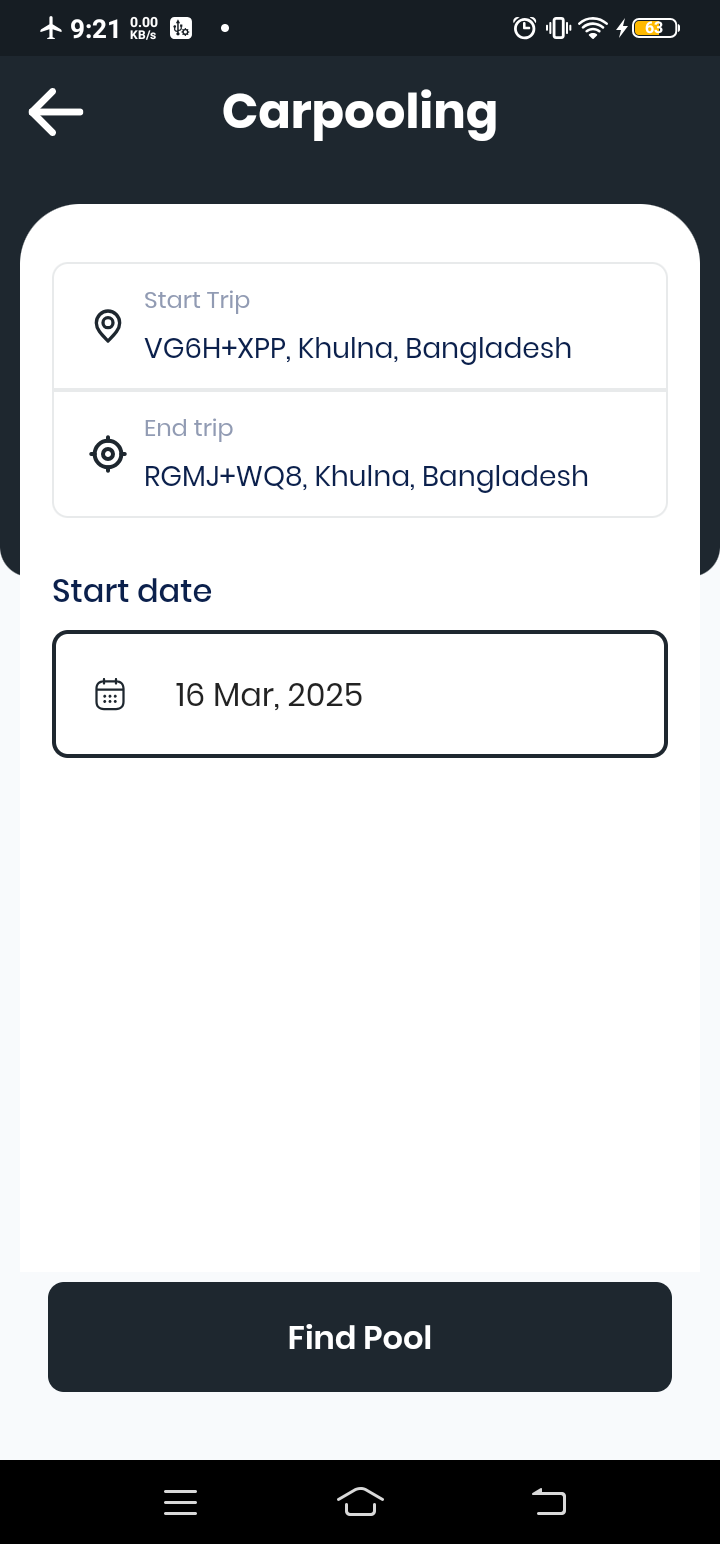
Task: Tap the Android home navigation icon
Action: 360,1502
